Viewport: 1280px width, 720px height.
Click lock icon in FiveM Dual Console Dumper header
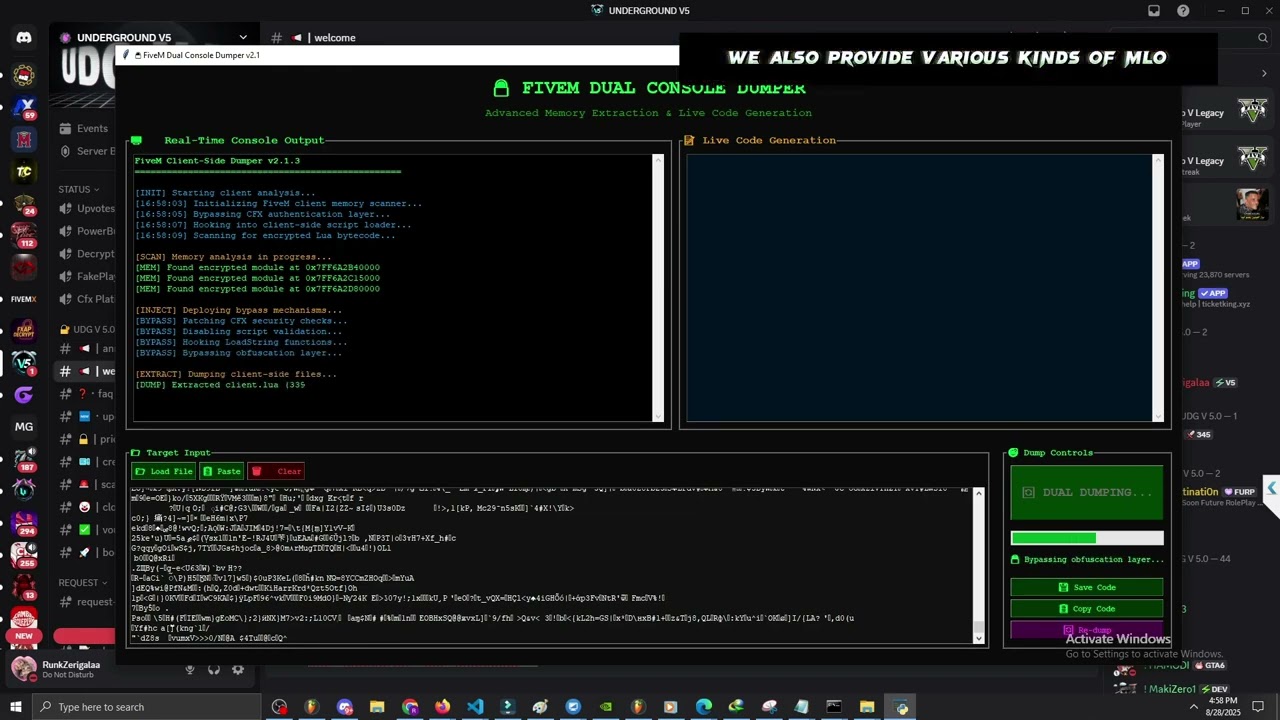click(x=501, y=88)
